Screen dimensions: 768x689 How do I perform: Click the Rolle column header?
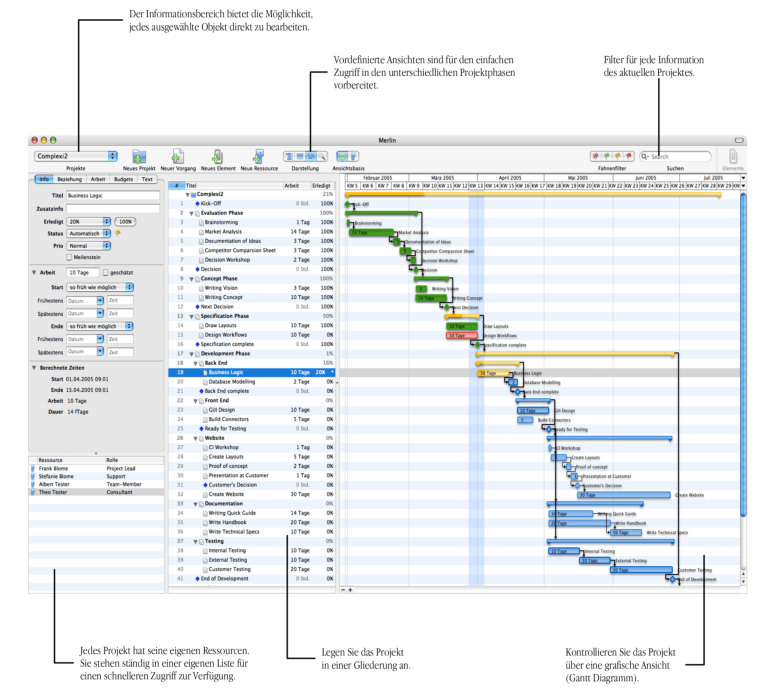pos(135,460)
